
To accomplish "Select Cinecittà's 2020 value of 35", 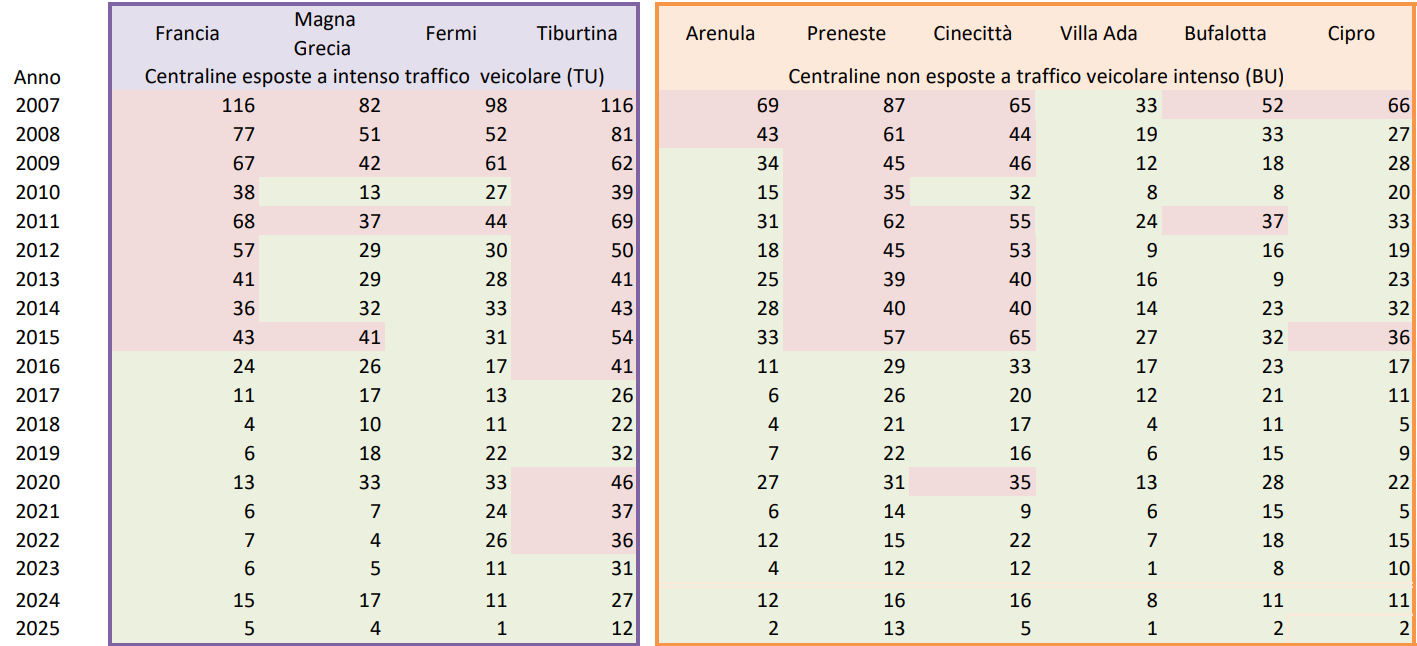I will pyautogui.click(x=1015, y=482).
